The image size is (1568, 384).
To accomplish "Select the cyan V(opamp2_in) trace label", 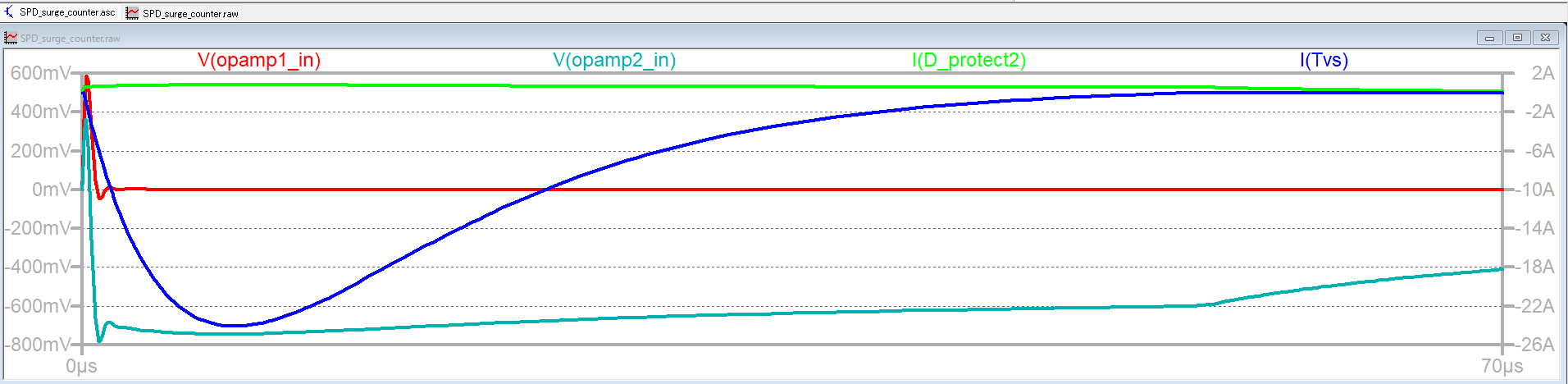I will tap(614, 60).
